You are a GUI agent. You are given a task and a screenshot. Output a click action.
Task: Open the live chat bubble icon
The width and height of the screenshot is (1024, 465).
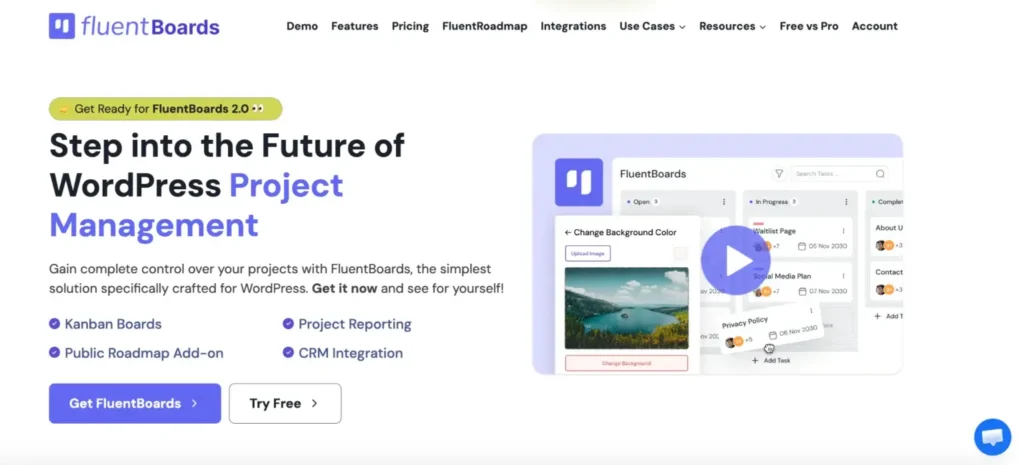pos(992,436)
